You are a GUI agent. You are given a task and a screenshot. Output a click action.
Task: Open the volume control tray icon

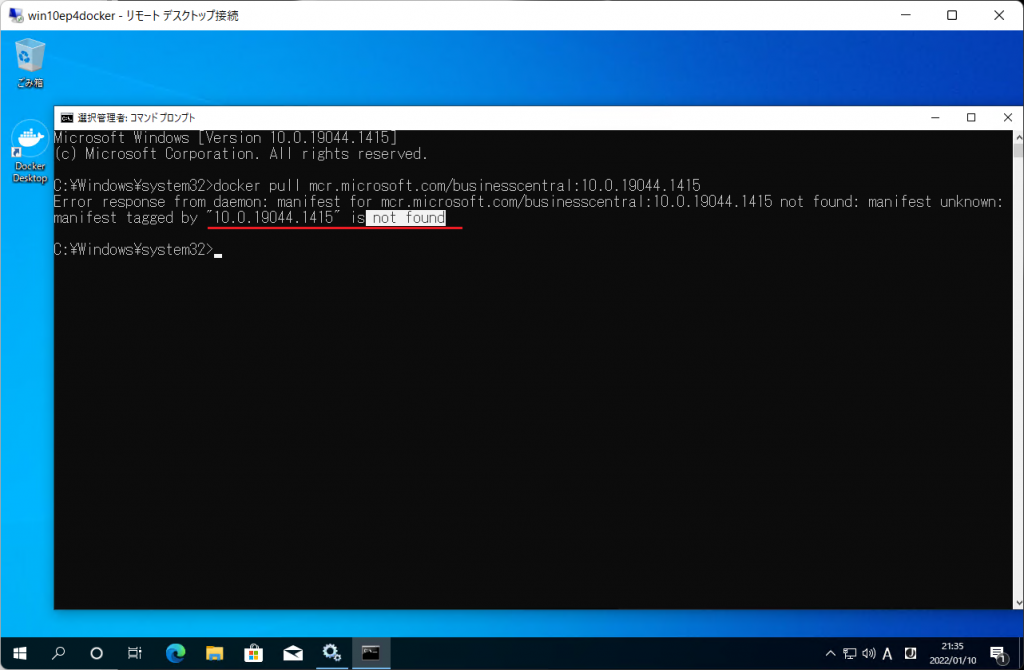(x=869, y=653)
